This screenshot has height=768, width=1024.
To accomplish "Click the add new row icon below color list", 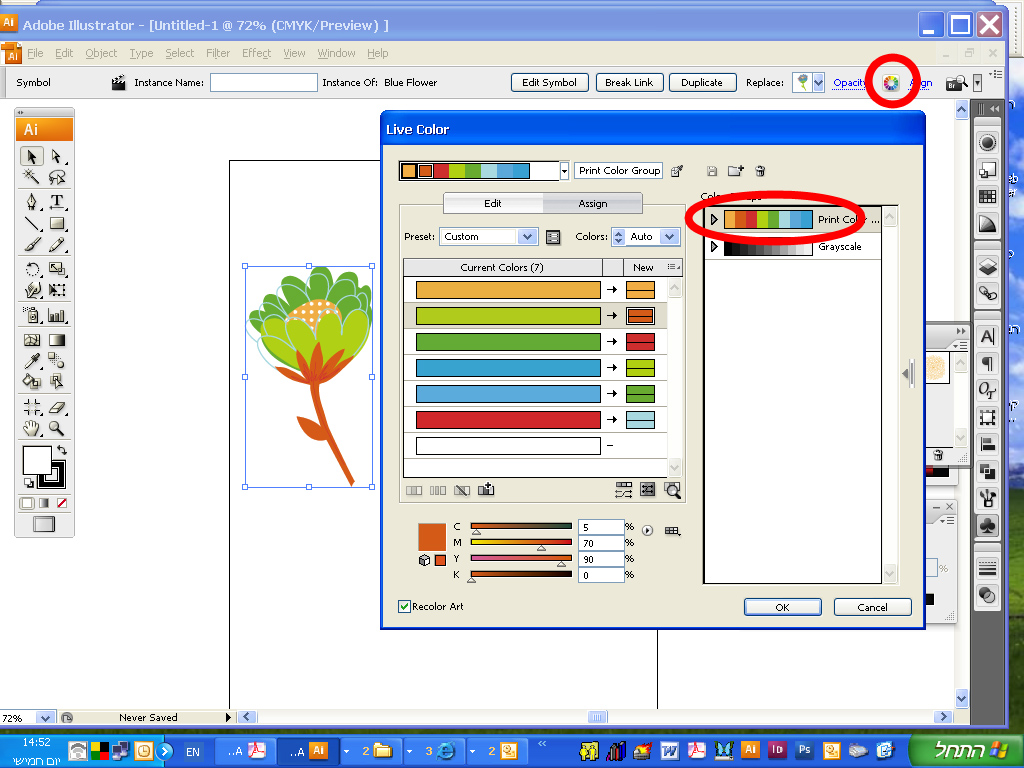I will point(486,490).
